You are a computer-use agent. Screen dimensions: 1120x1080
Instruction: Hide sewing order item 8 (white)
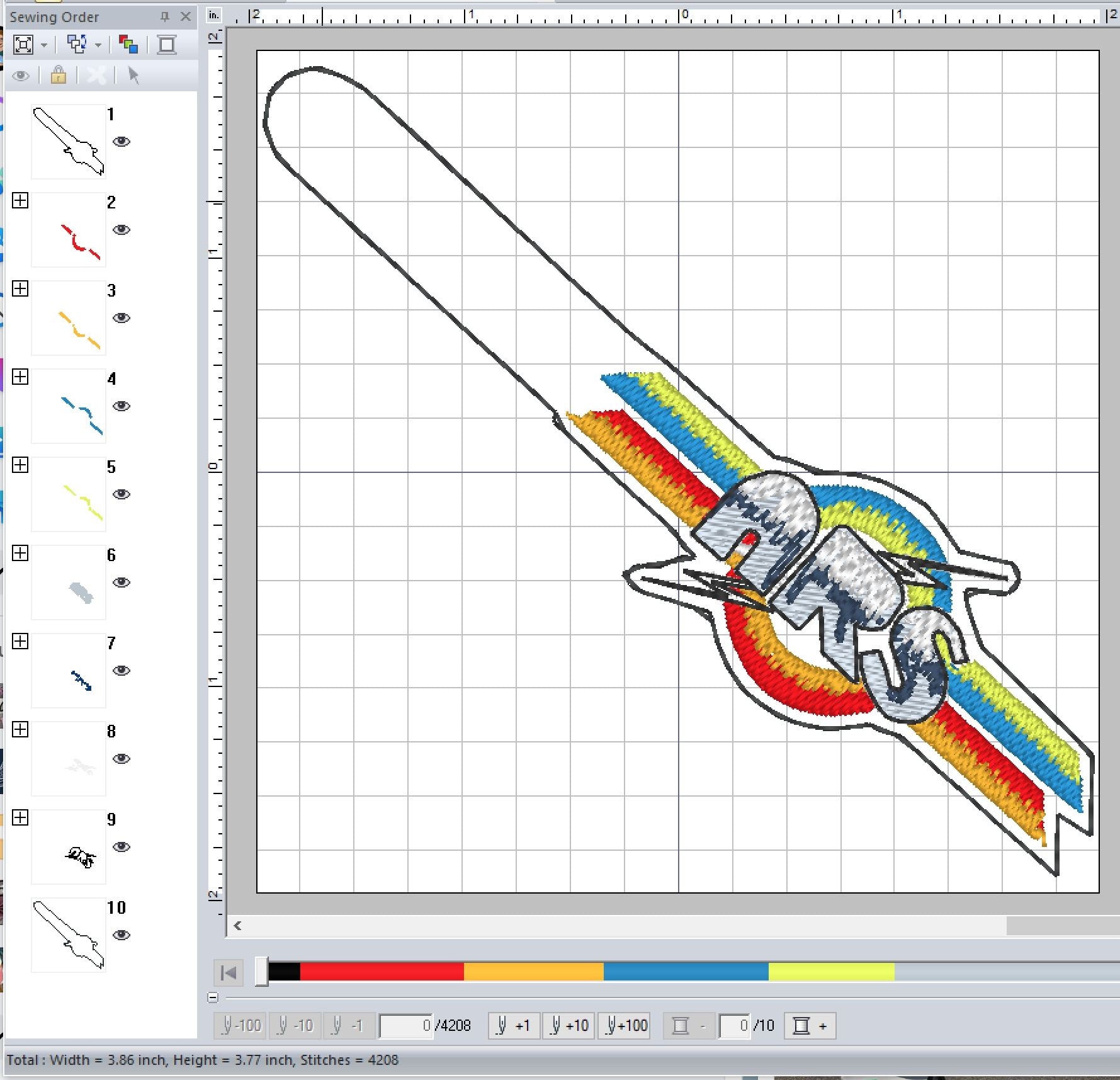point(122,759)
